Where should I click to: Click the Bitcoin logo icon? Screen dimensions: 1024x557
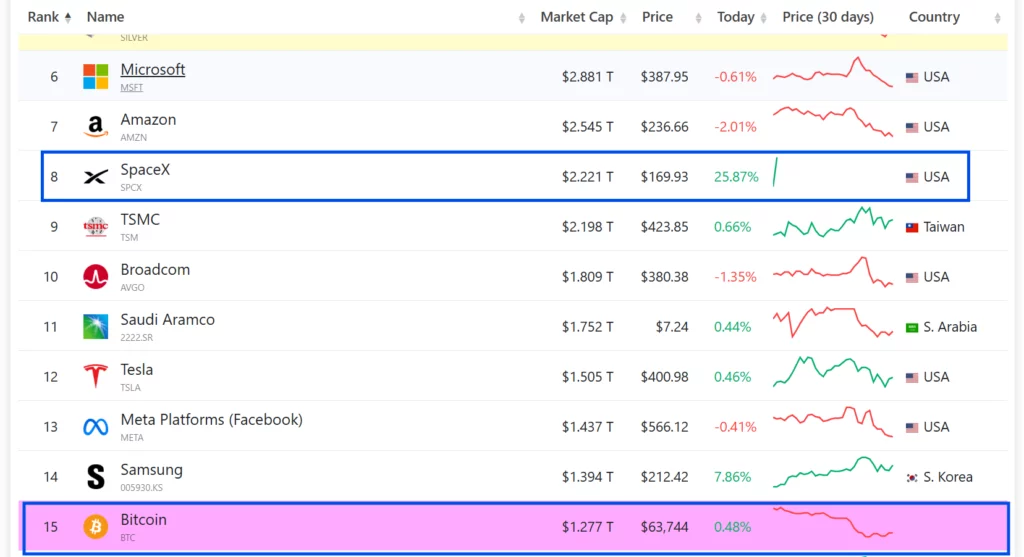coord(95,526)
